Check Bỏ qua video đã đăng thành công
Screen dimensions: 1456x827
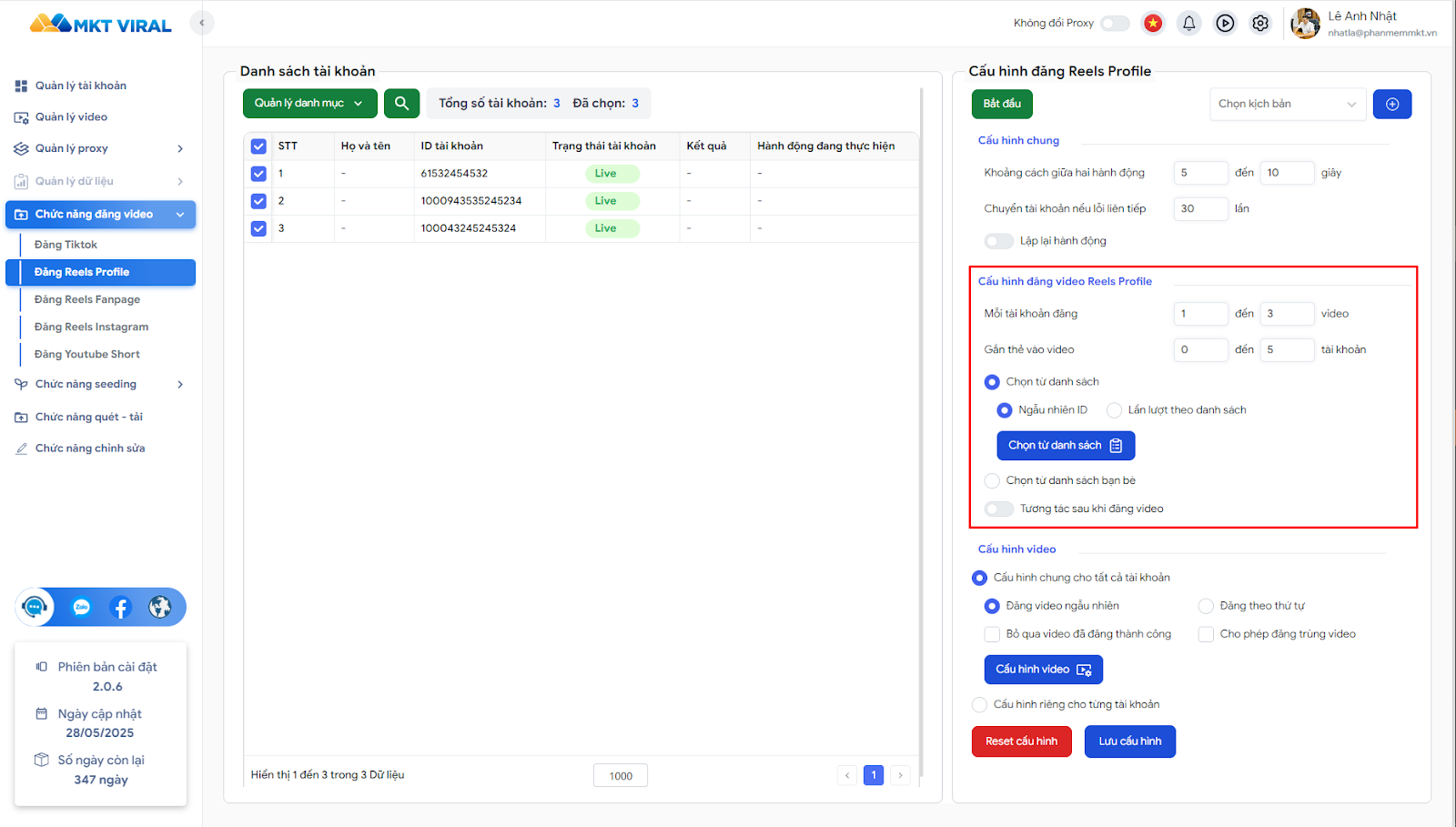pyautogui.click(x=992, y=634)
